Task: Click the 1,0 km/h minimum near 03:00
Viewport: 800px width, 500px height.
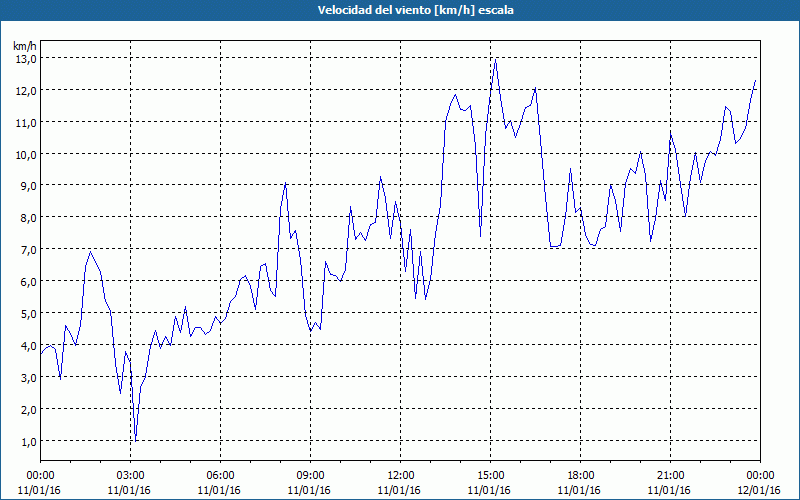Action: tap(136, 440)
